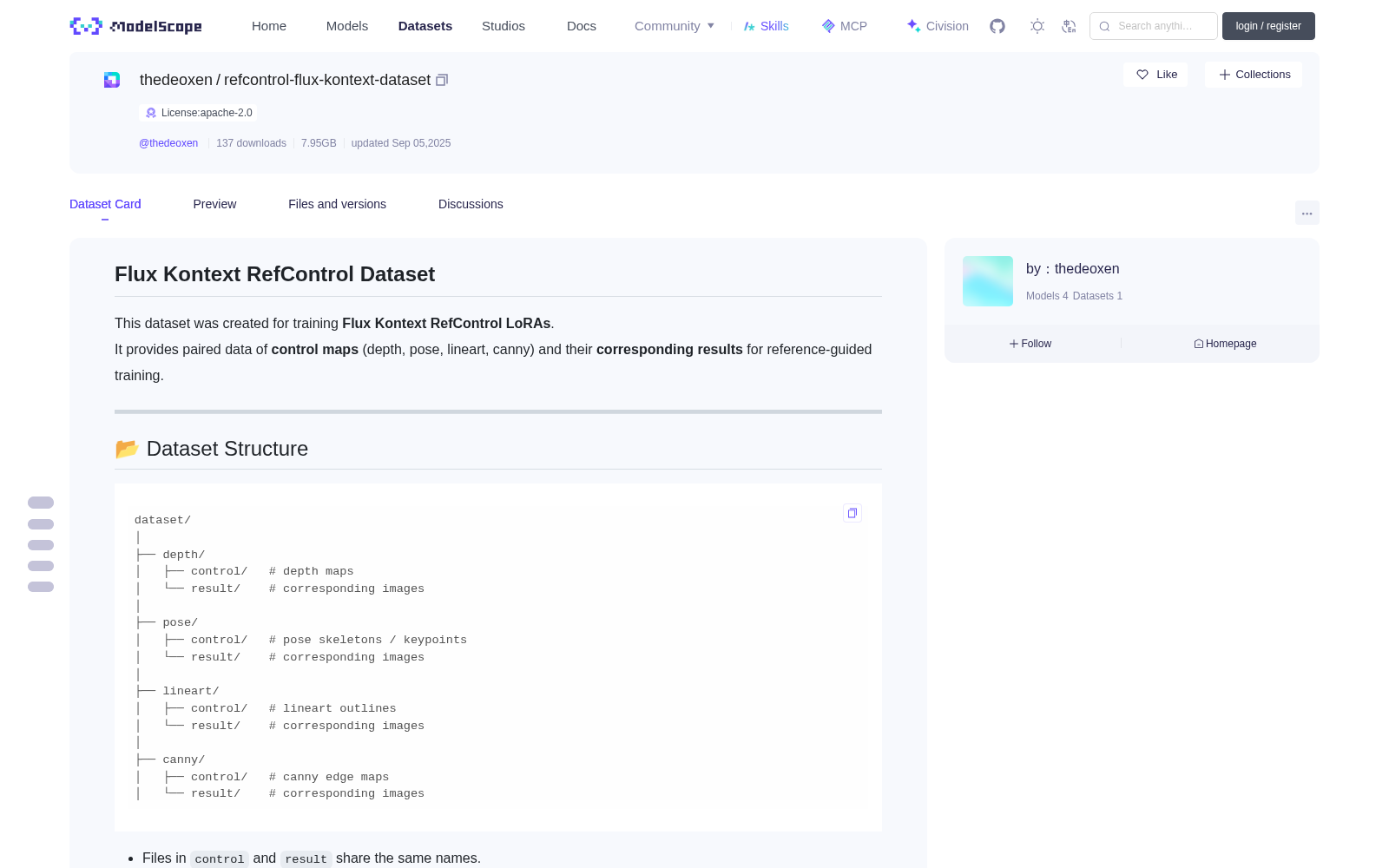This screenshot has width=1389, height=868.
Task: Follow the user thedeoxen
Action: 1030,344
